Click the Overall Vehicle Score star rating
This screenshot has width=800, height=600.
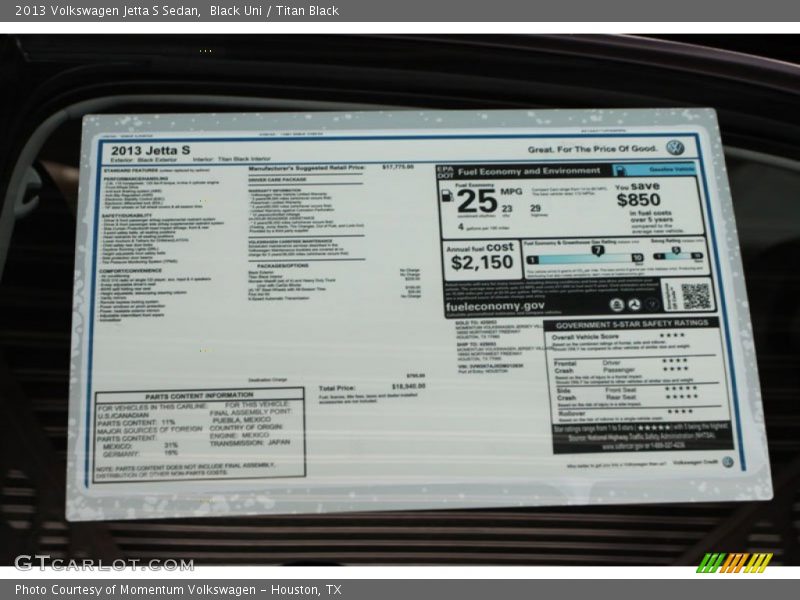click(x=672, y=336)
